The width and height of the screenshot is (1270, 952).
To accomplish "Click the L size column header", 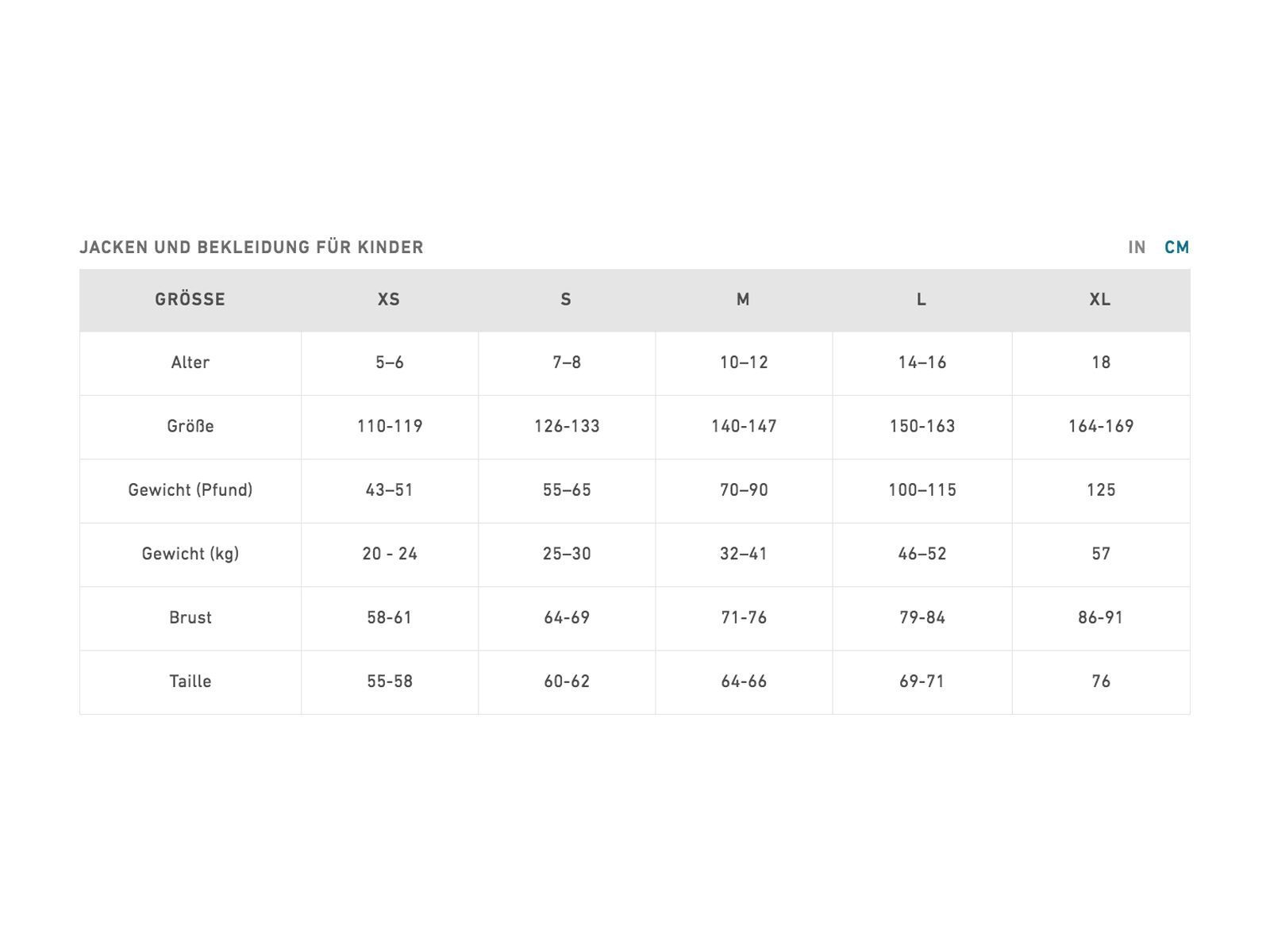I will coord(922,300).
